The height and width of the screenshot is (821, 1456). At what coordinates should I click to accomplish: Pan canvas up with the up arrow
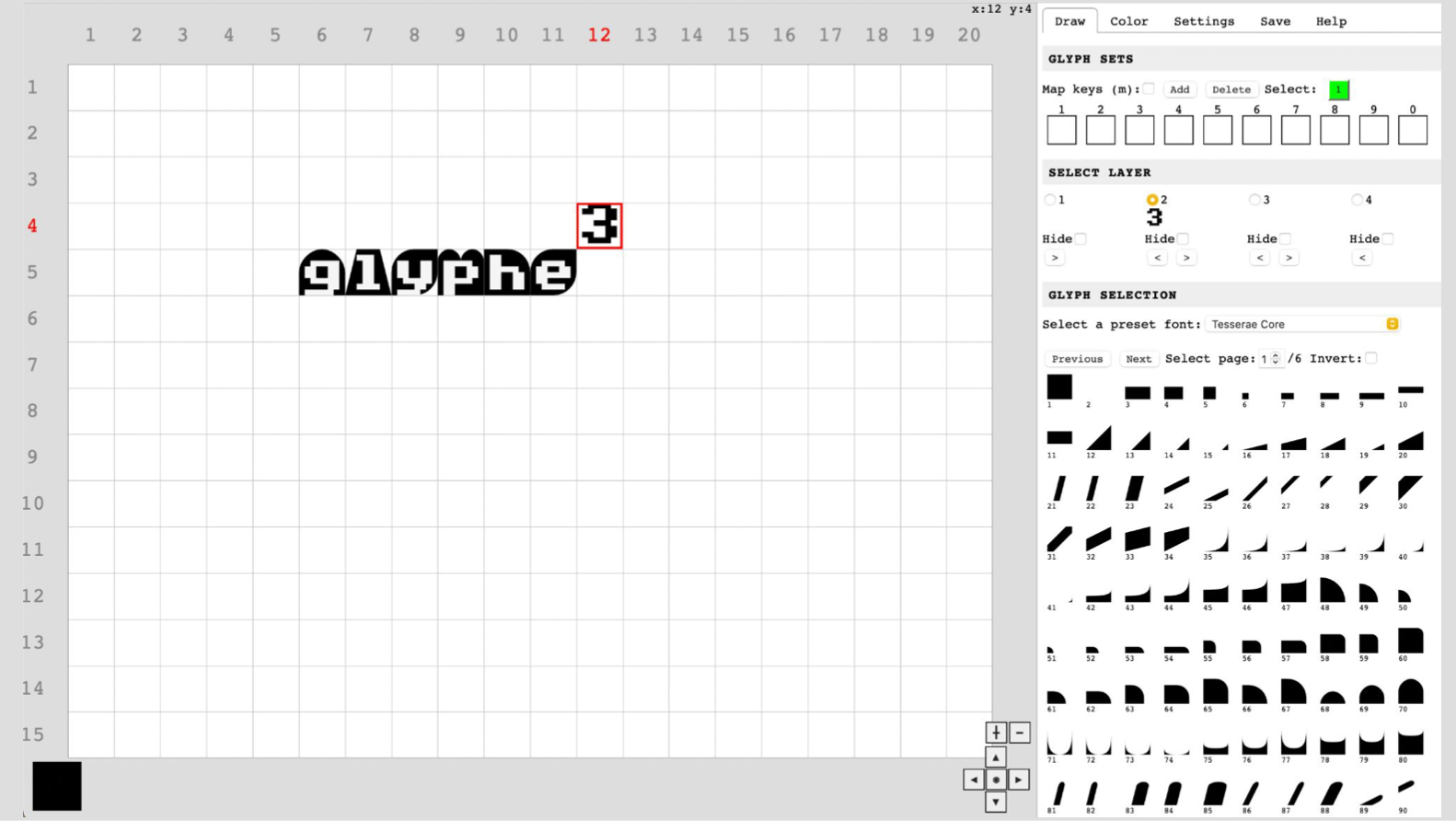[996, 757]
